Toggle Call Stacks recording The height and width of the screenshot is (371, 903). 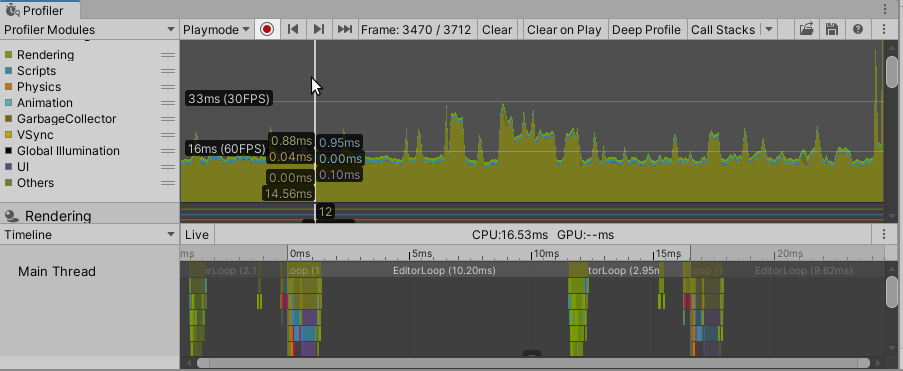pos(723,29)
